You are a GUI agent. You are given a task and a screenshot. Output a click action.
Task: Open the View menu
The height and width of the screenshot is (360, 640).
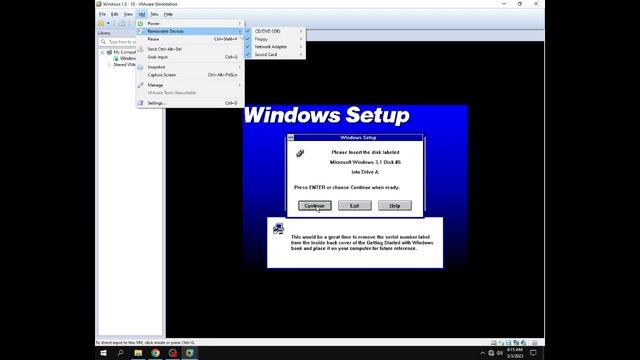click(128, 14)
